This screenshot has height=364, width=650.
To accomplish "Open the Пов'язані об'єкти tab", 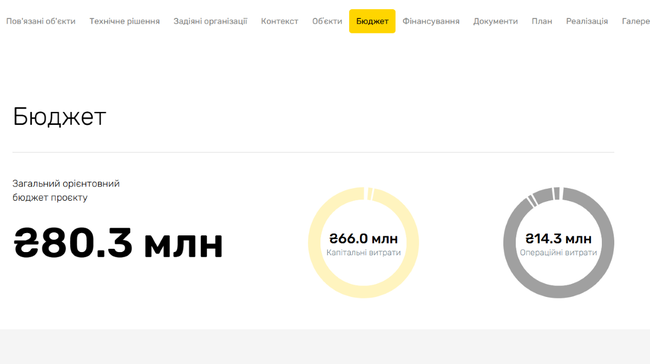I will 41,21.
